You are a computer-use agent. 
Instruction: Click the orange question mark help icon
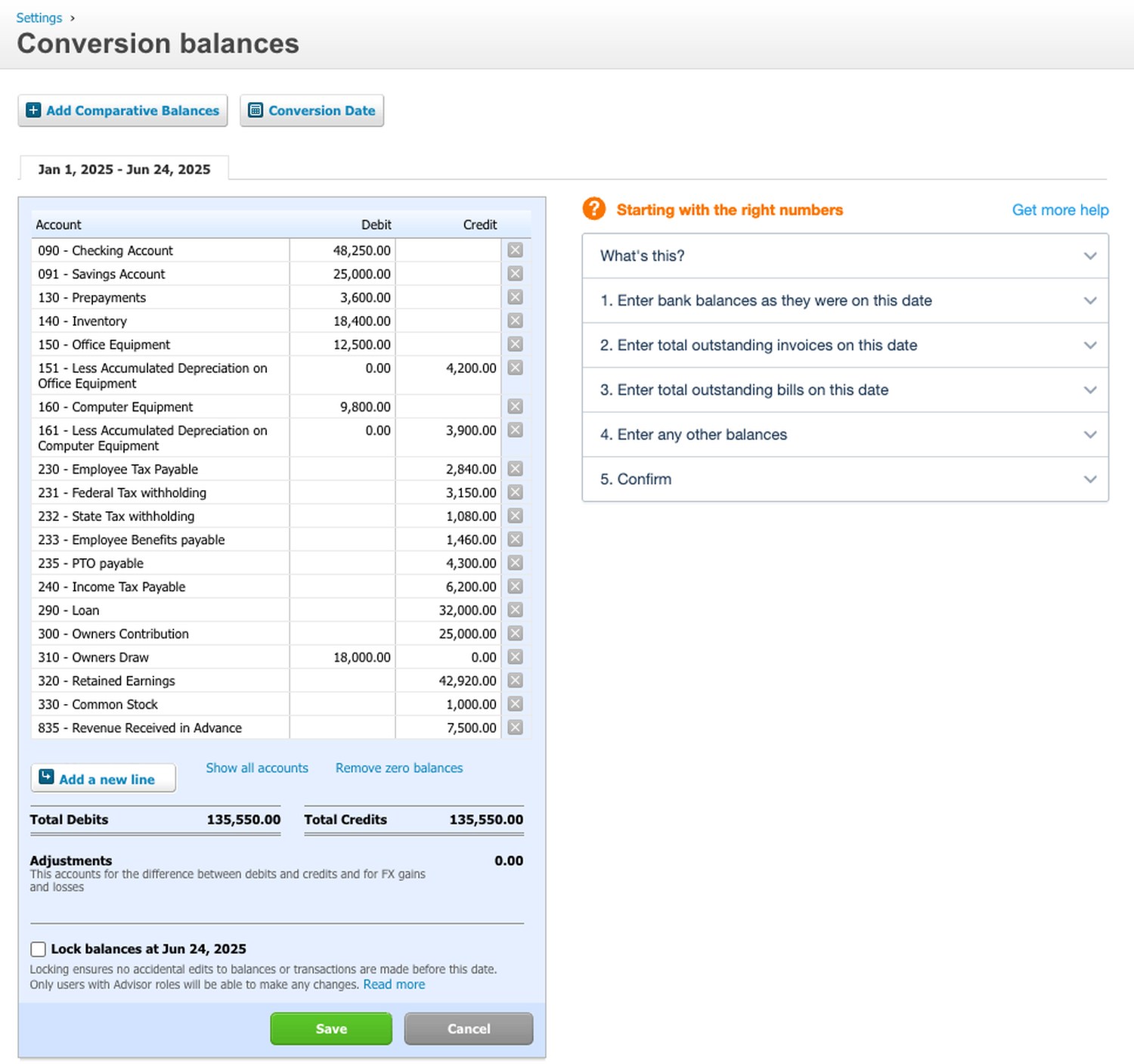click(x=594, y=209)
